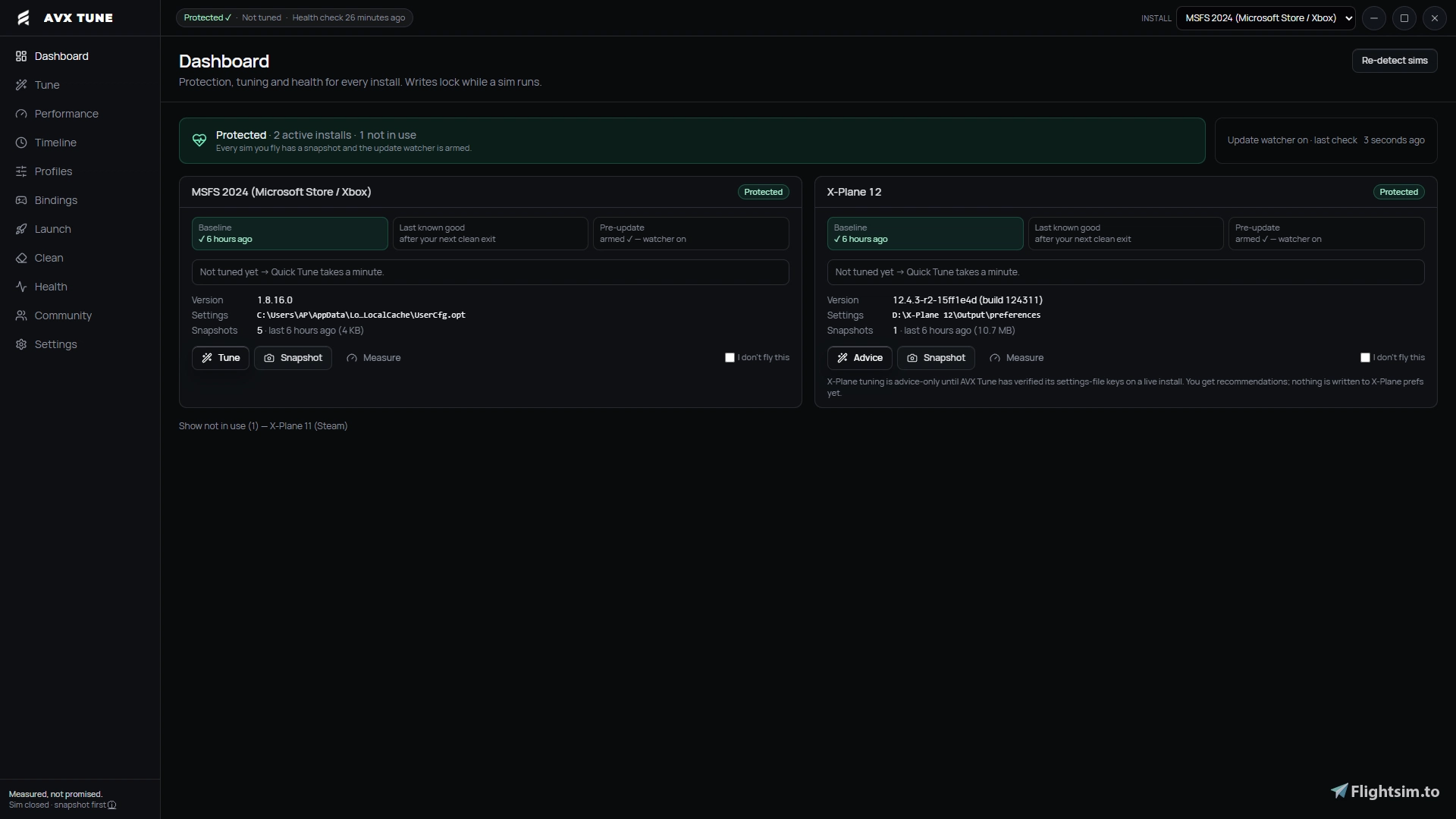
Task: Click 'Last known good' tile on MSFS 2024 card
Action: point(491,234)
